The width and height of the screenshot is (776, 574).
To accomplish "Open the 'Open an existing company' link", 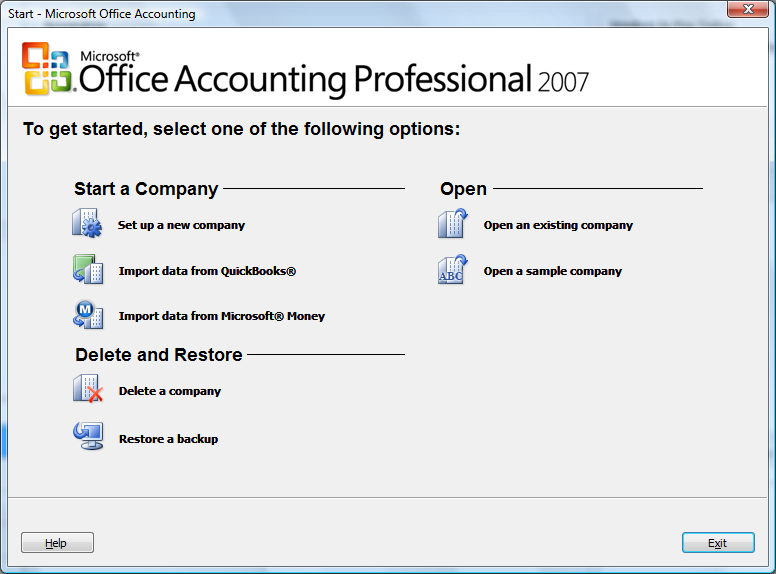I will click(x=558, y=225).
